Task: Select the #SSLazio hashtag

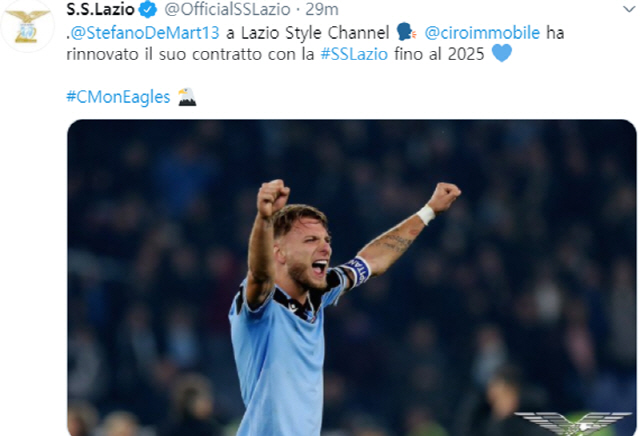Action: (354, 54)
